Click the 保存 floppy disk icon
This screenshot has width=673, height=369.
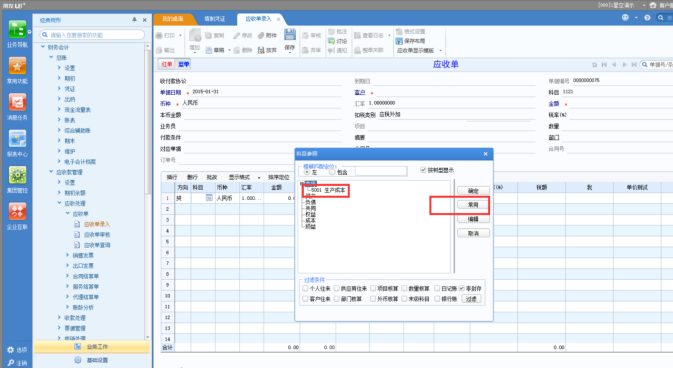(290, 35)
